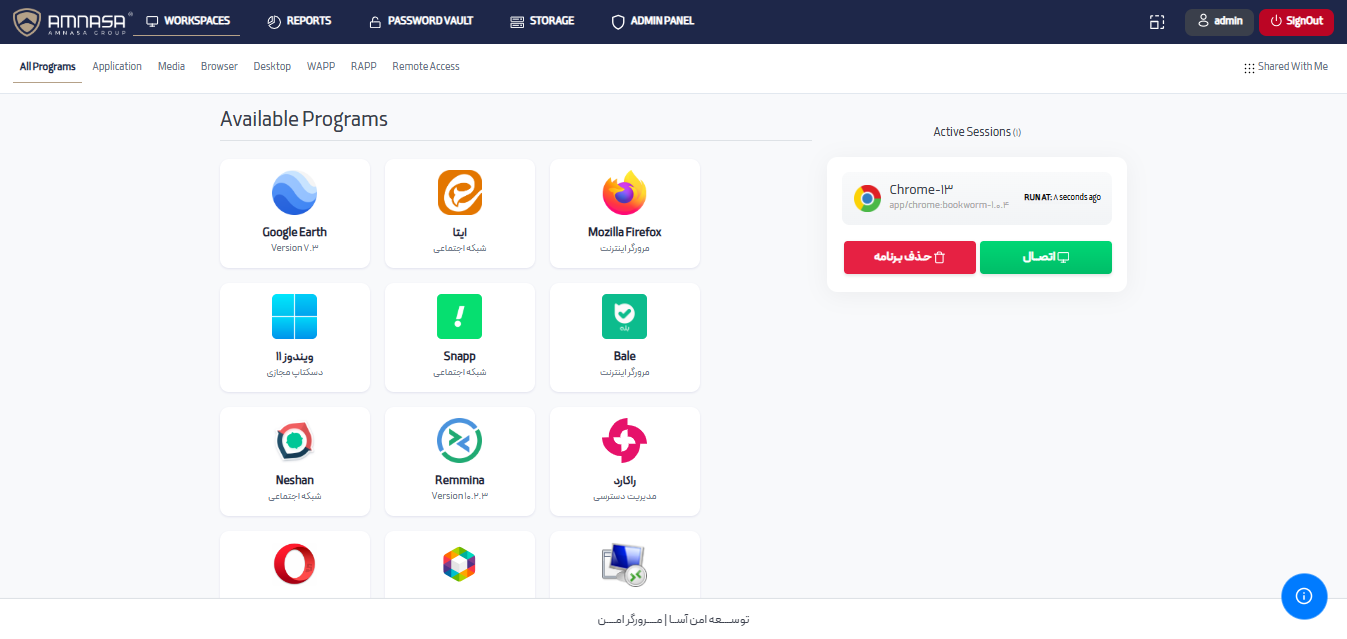Switch to the Application tab
This screenshot has width=1347, height=639.
pyautogui.click(x=117, y=67)
